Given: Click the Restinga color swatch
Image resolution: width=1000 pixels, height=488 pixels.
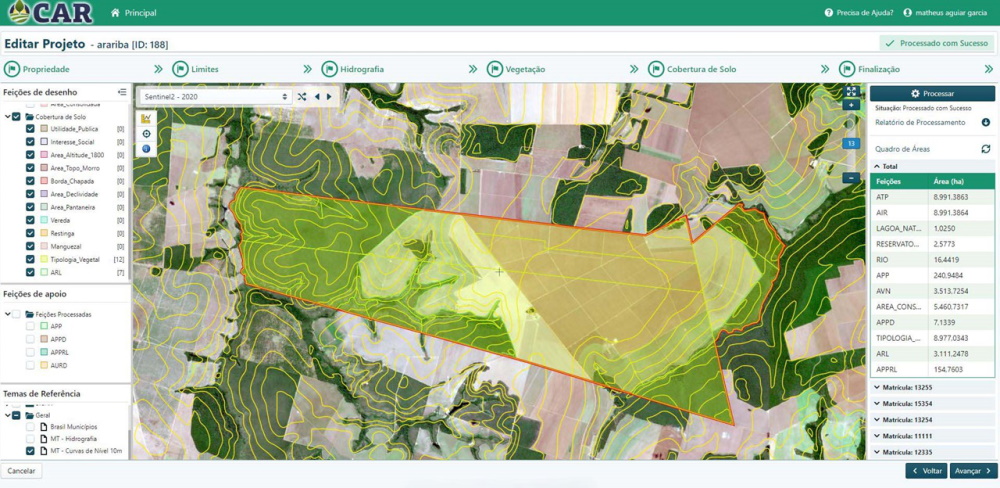Looking at the screenshot, I should [x=44, y=233].
